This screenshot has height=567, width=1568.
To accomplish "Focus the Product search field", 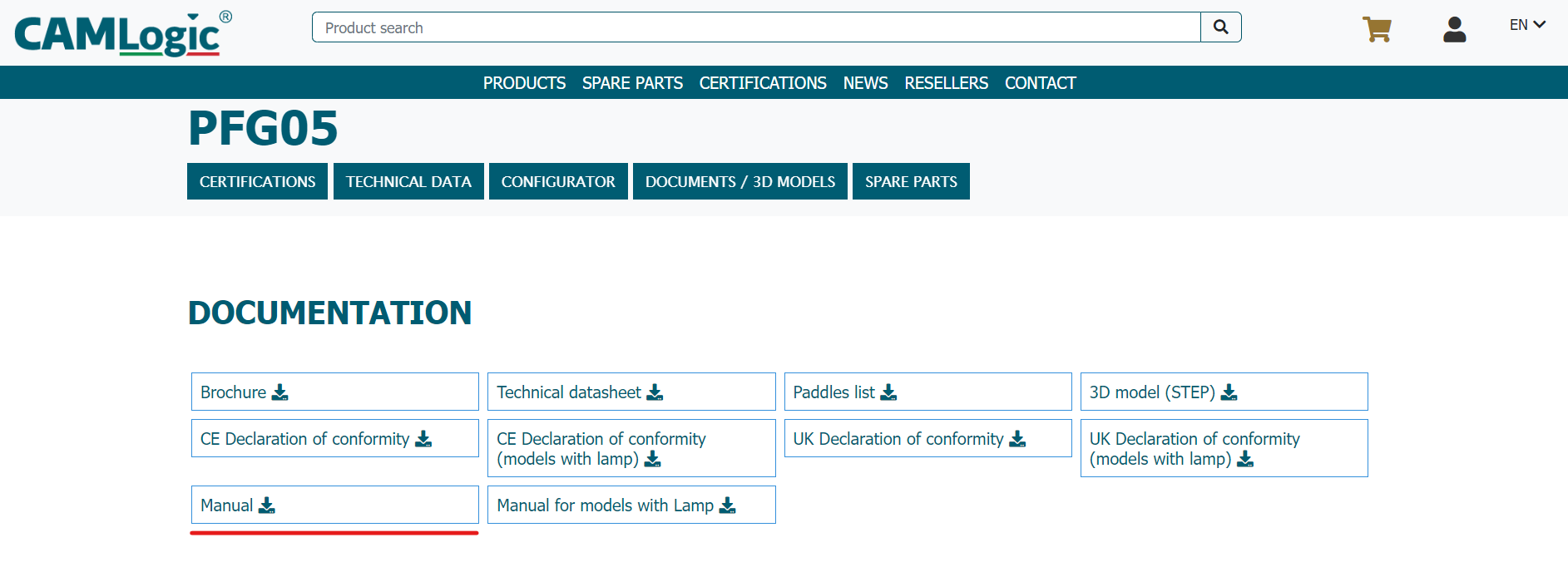I will [756, 27].
